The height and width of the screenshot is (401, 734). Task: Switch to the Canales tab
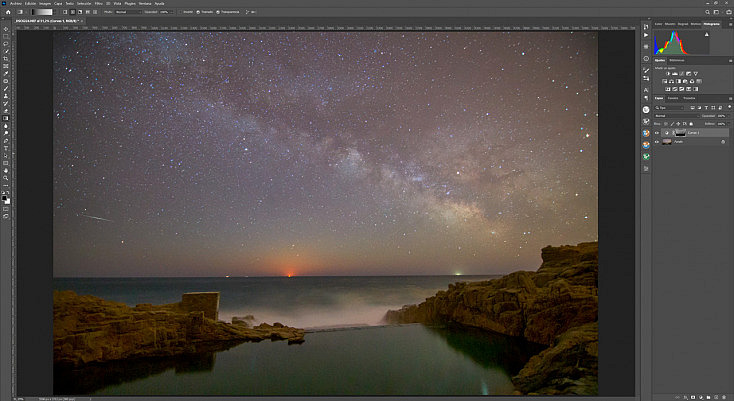click(x=673, y=98)
